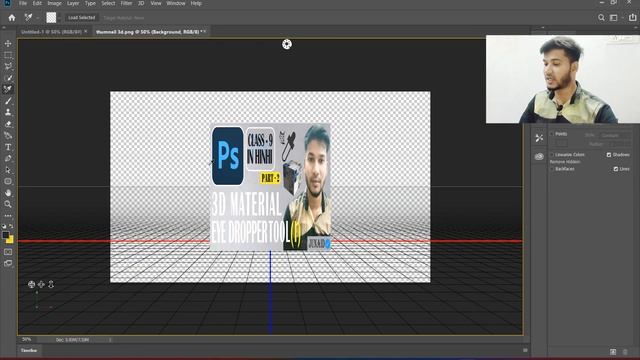Select the Move tool

8,43
